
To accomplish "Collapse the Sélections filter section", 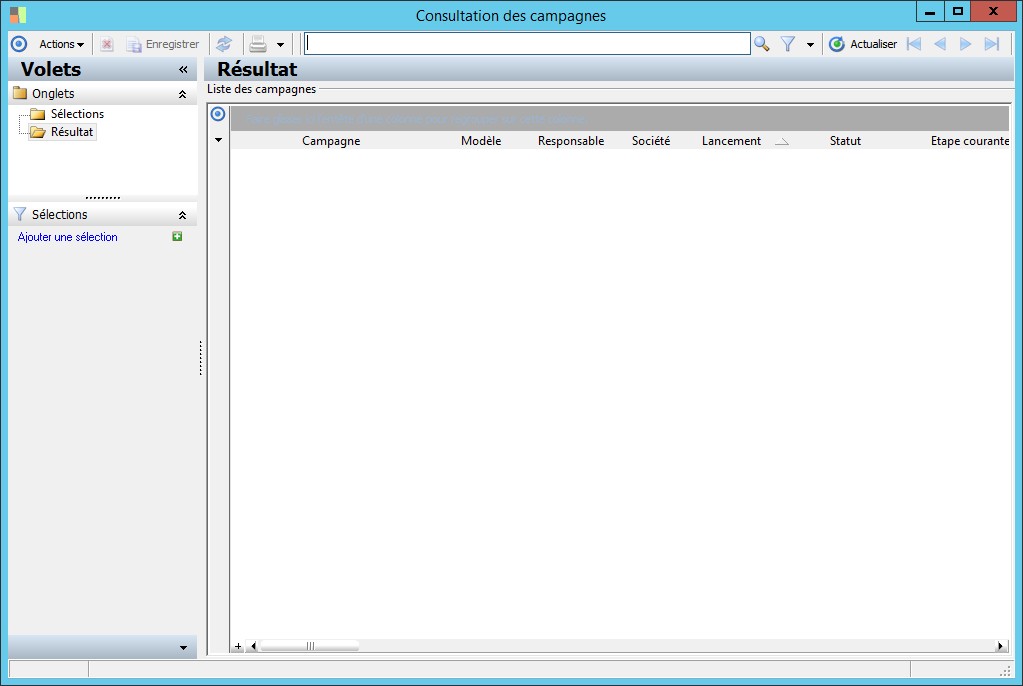I will pyautogui.click(x=183, y=215).
